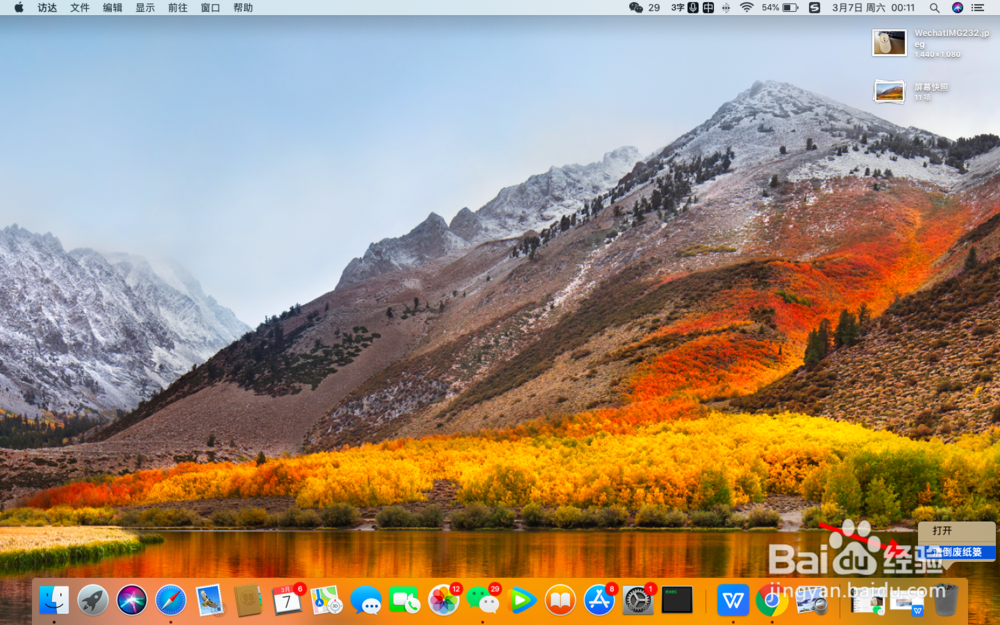Open the 编辑 menu

tap(112, 8)
